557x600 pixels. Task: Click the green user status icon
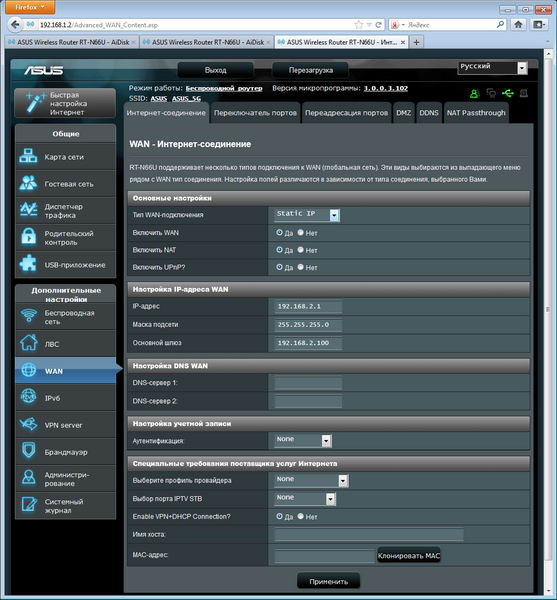point(474,93)
